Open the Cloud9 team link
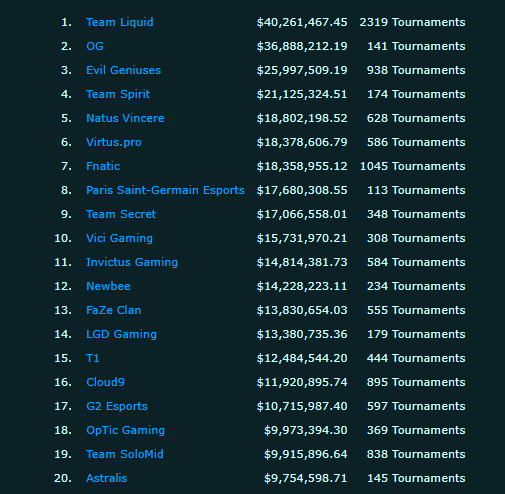The image size is (505, 494). coord(105,382)
